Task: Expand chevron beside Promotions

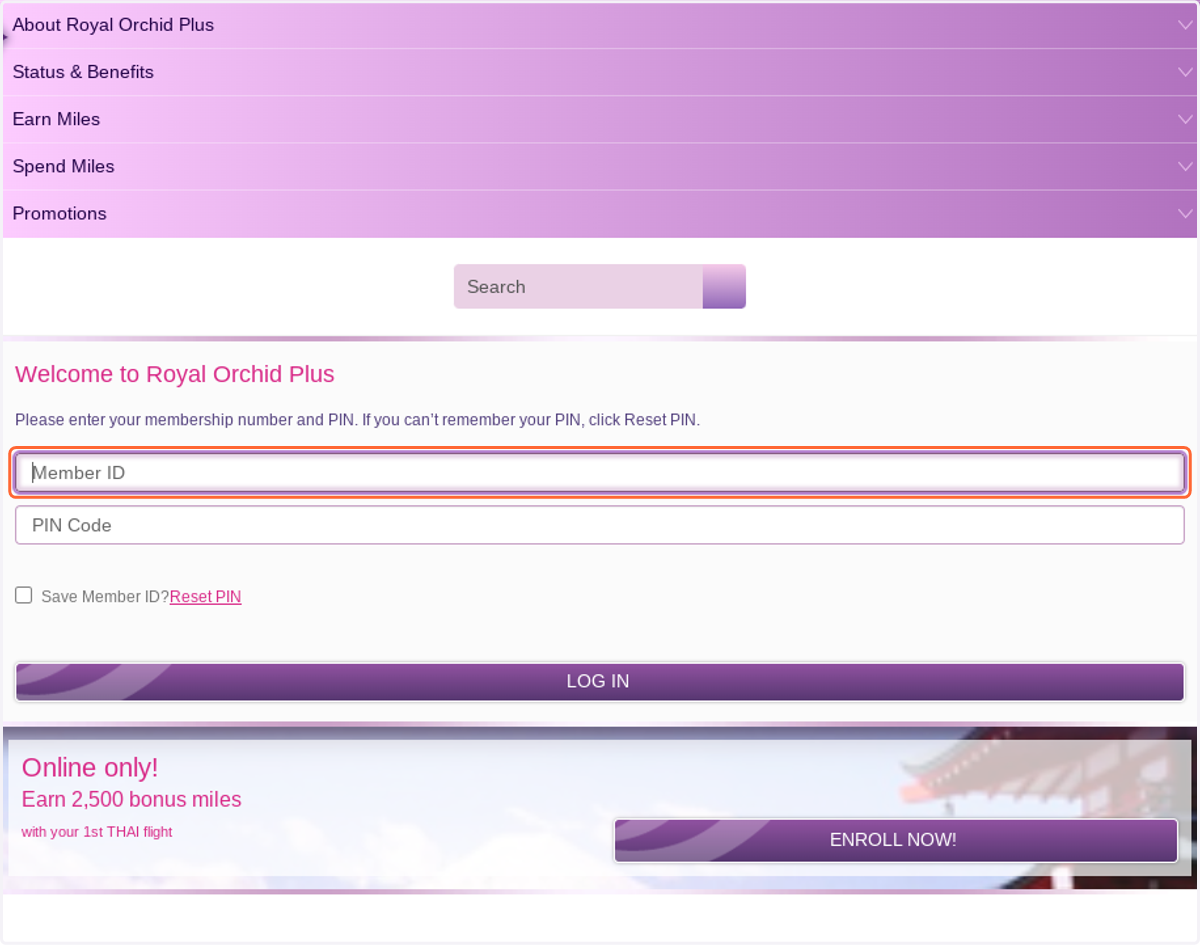Action: click(1185, 213)
